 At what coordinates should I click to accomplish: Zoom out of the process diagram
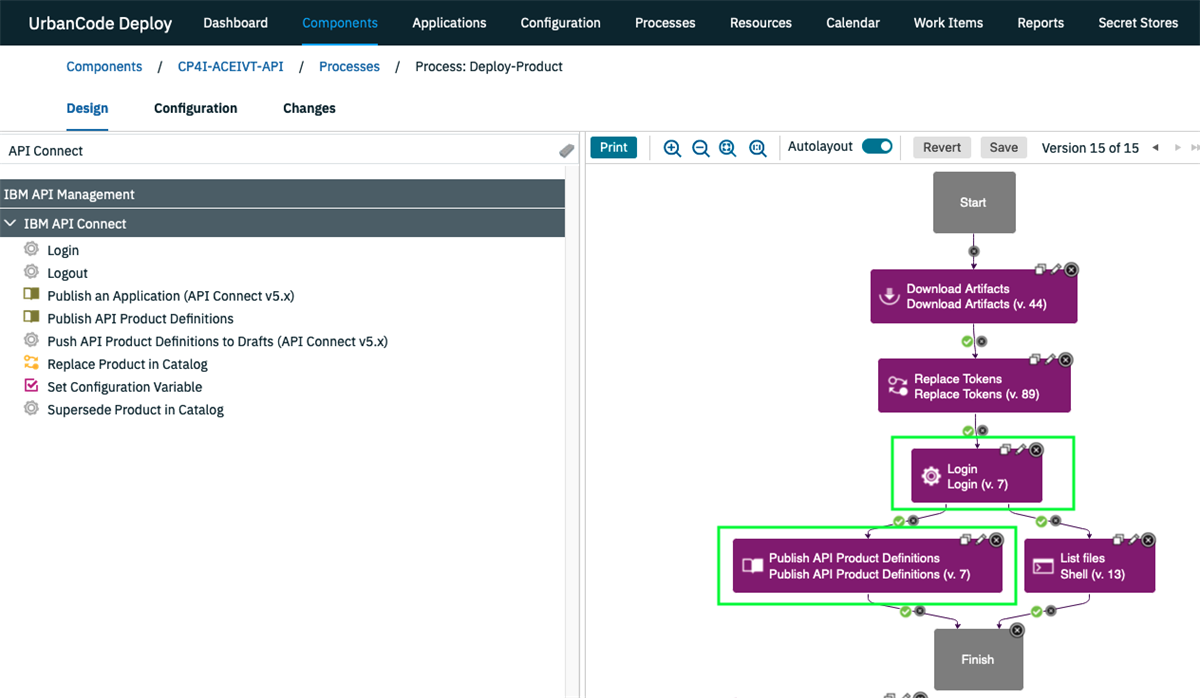coord(700,147)
